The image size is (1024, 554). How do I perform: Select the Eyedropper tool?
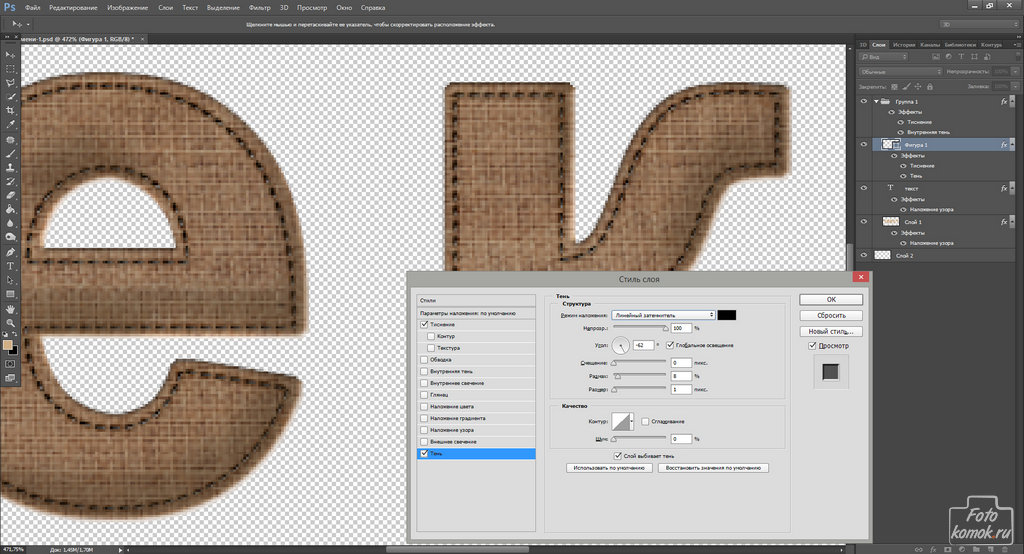[x=10, y=125]
